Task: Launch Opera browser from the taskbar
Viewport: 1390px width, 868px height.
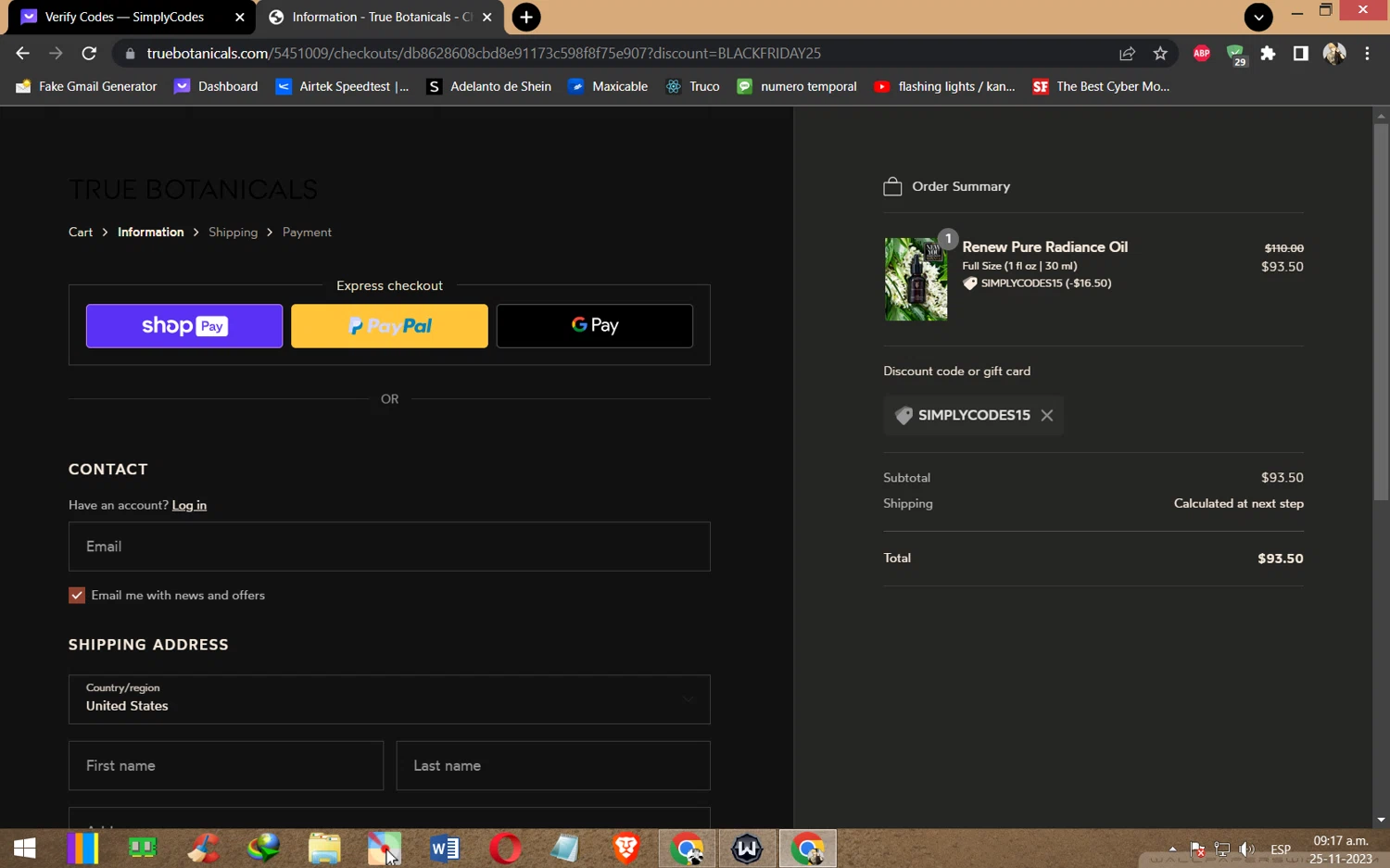Action: [x=505, y=849]
